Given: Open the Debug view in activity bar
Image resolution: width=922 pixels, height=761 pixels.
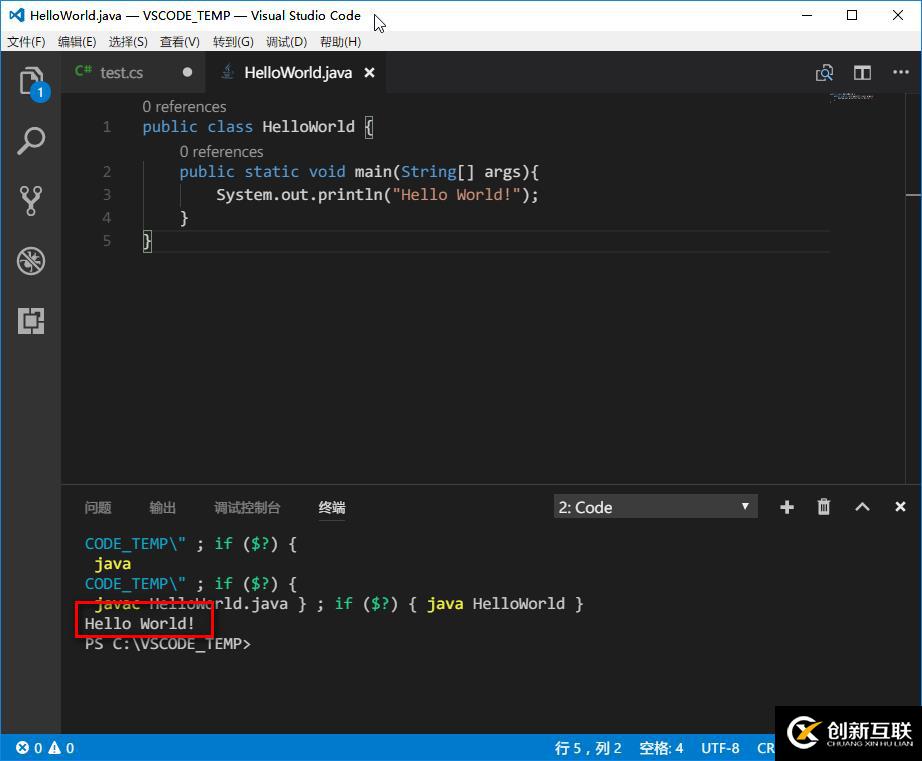Looking at the screenshot, I should click(31, 261).
